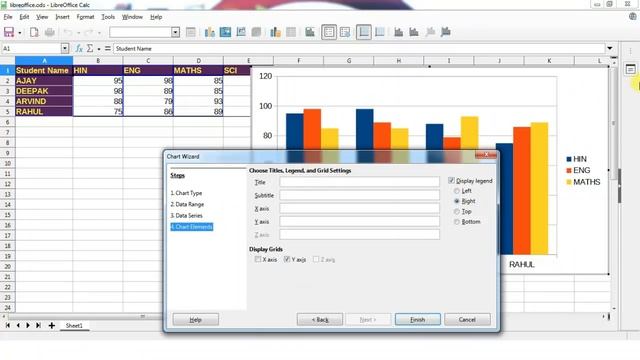This screenshot has width=640, height=360.
Task: Select the Top legend position radio
Action: pyautogui.click(x=457, y=211)
